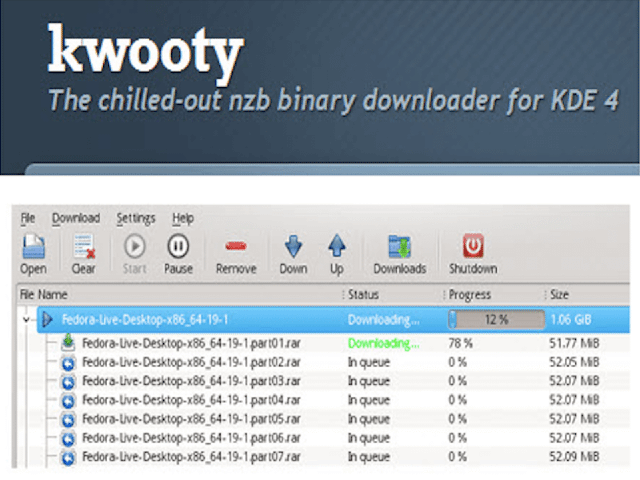Click the green Downloading... status of part01.rar

click(x=383, y=344)
